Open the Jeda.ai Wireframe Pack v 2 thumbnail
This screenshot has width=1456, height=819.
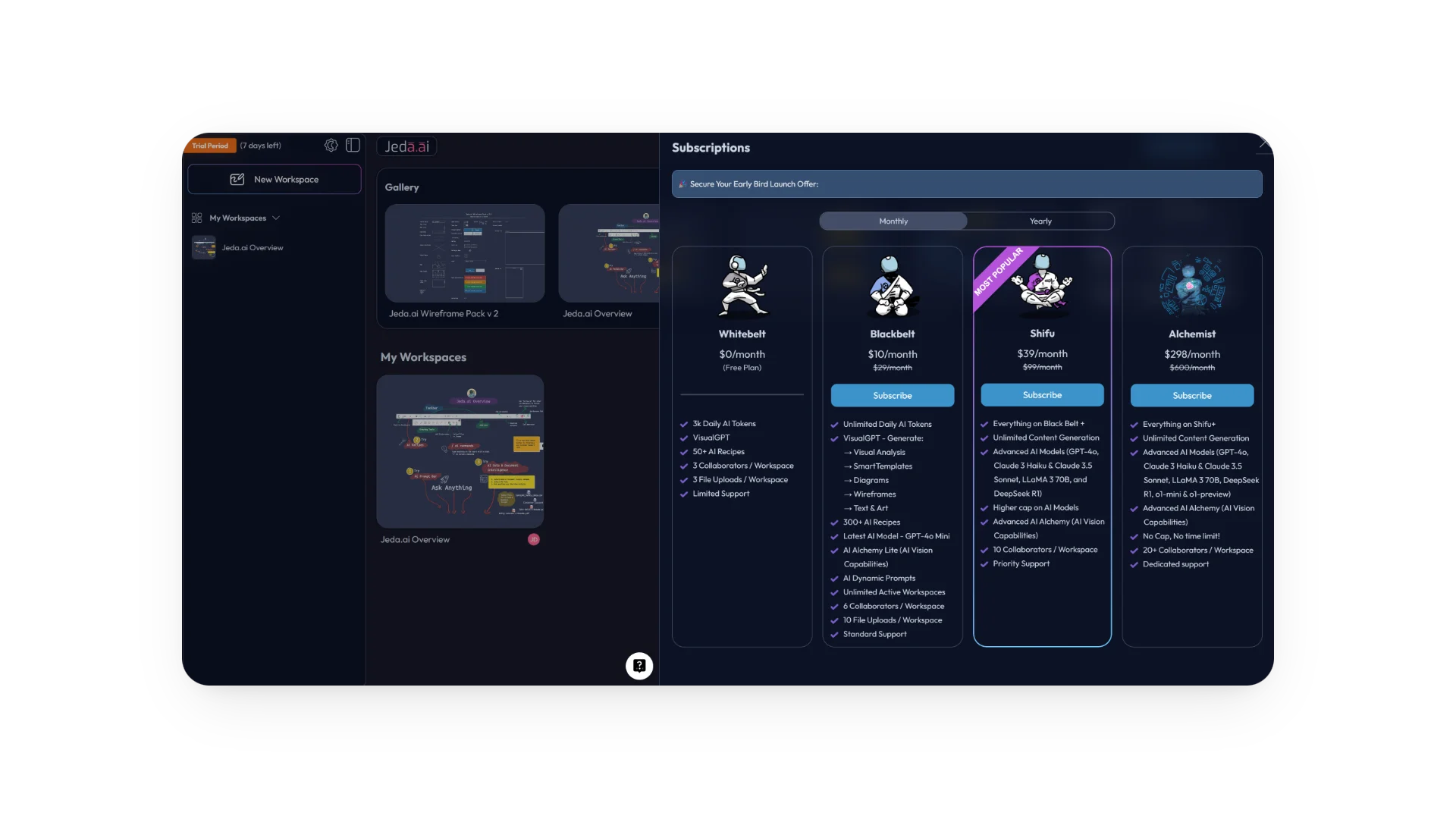click(x=464, y=253)
